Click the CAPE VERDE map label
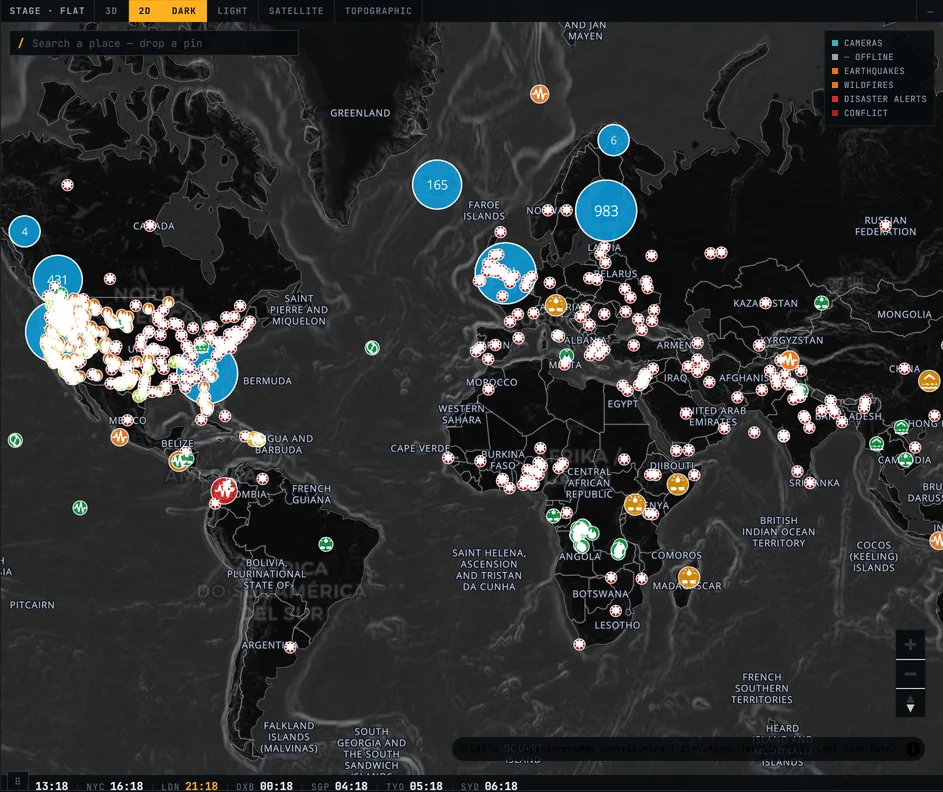The width and height of the screenshot is (943, 792). tap(420, 448)
